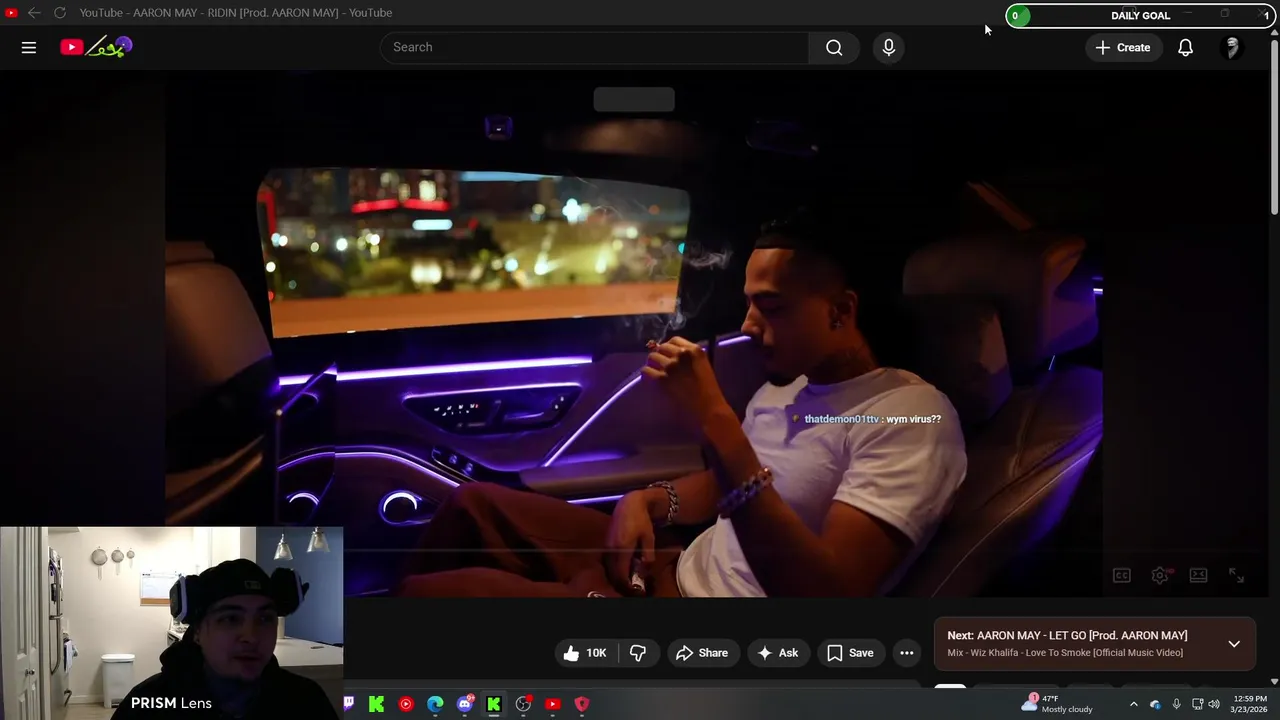Screen dimensions: 1280x720
Task: Reload the page with refresh icon
Action: pos(60,13)
